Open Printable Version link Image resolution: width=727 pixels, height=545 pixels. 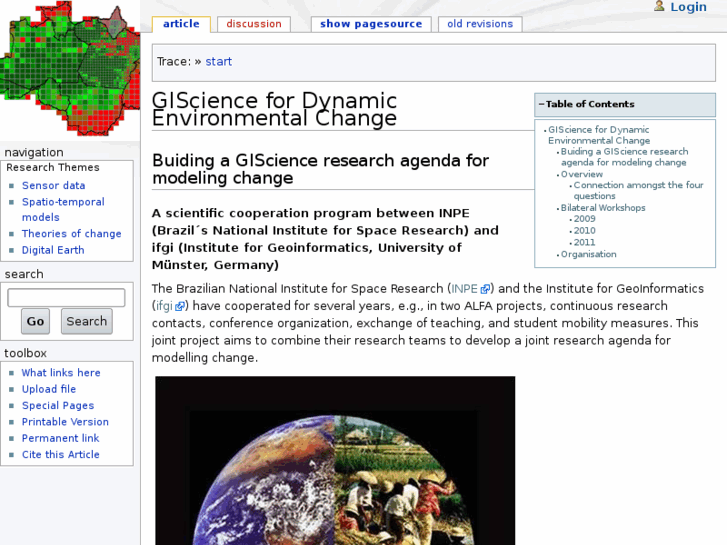pos(65,422)
